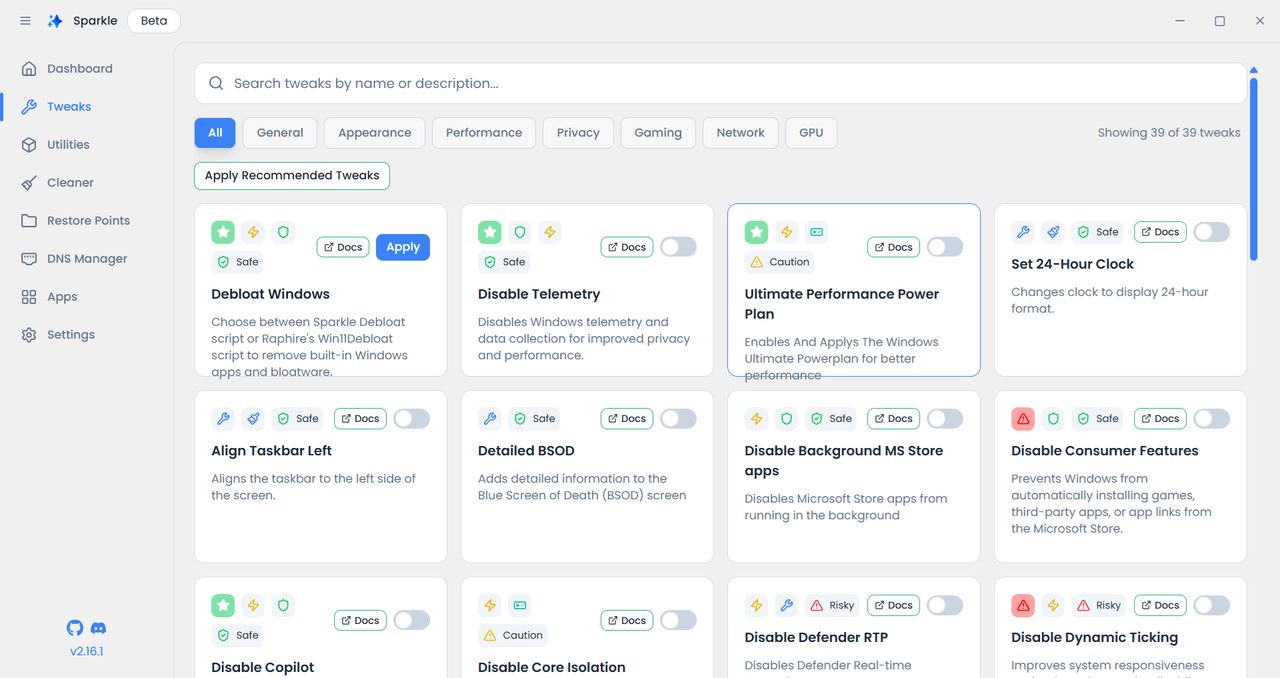Open Docs for Set 24-Hour Clock
Image resolution: width=1280 pixels, height=678 pixels.
(x=1160, y=232)
